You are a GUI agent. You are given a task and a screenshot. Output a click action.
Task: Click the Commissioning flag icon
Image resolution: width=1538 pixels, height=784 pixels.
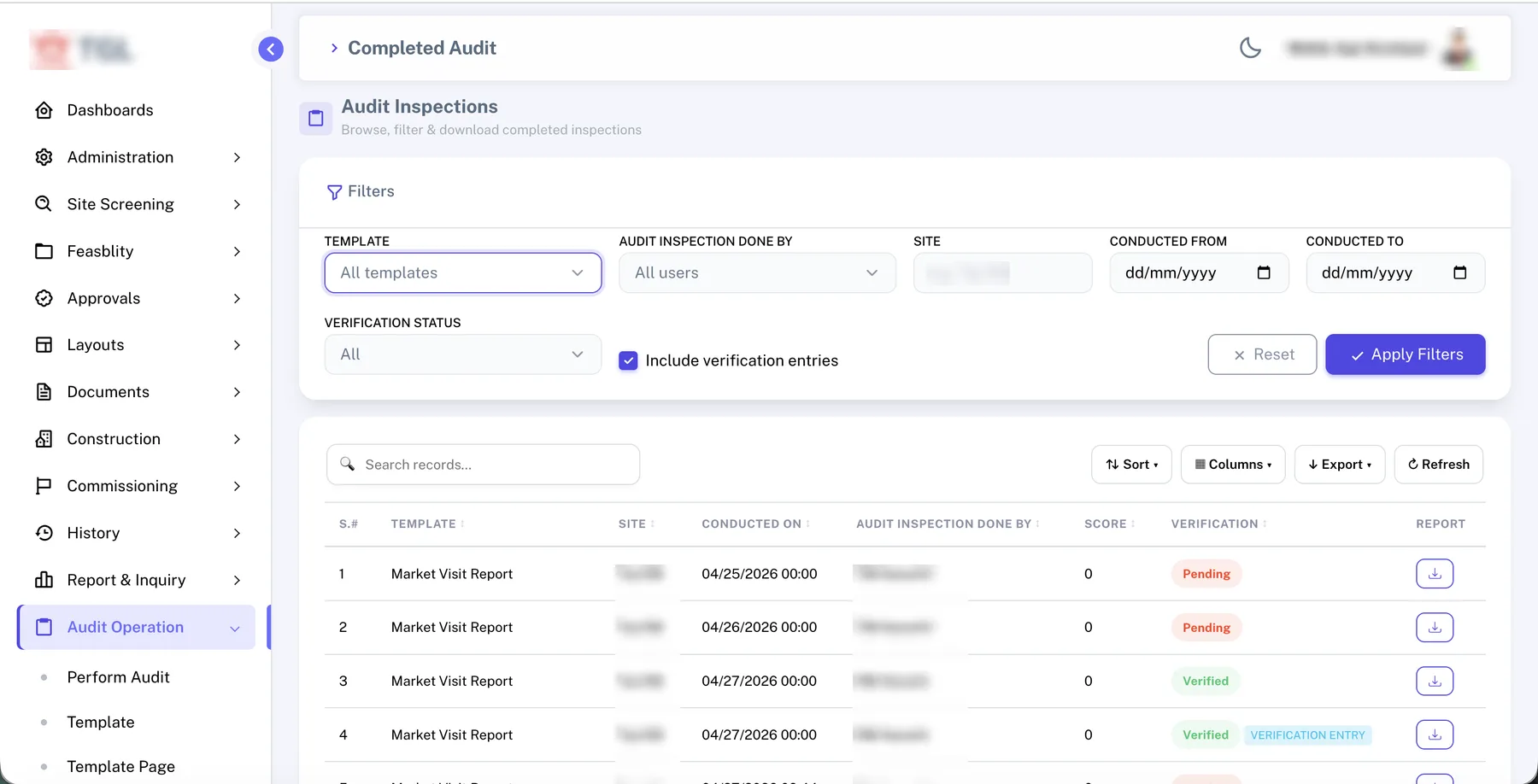44,486
